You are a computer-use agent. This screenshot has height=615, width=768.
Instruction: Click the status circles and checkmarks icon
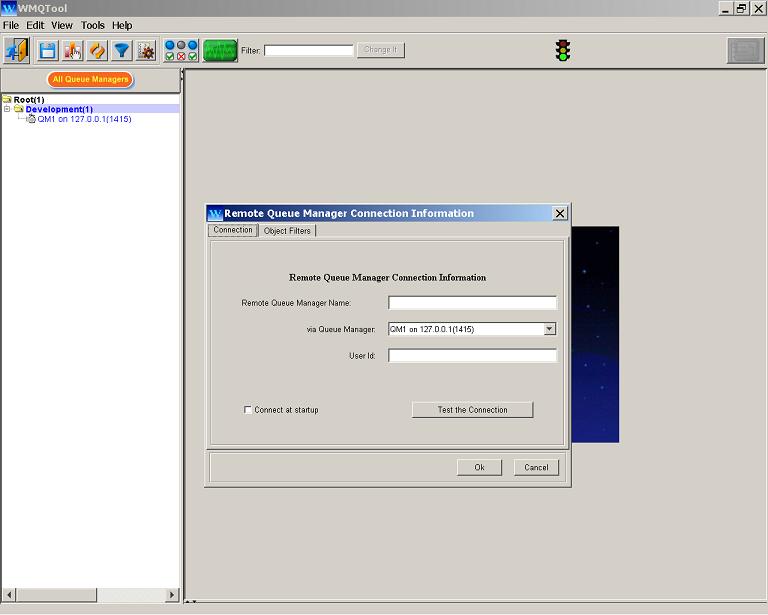(181, 50)
